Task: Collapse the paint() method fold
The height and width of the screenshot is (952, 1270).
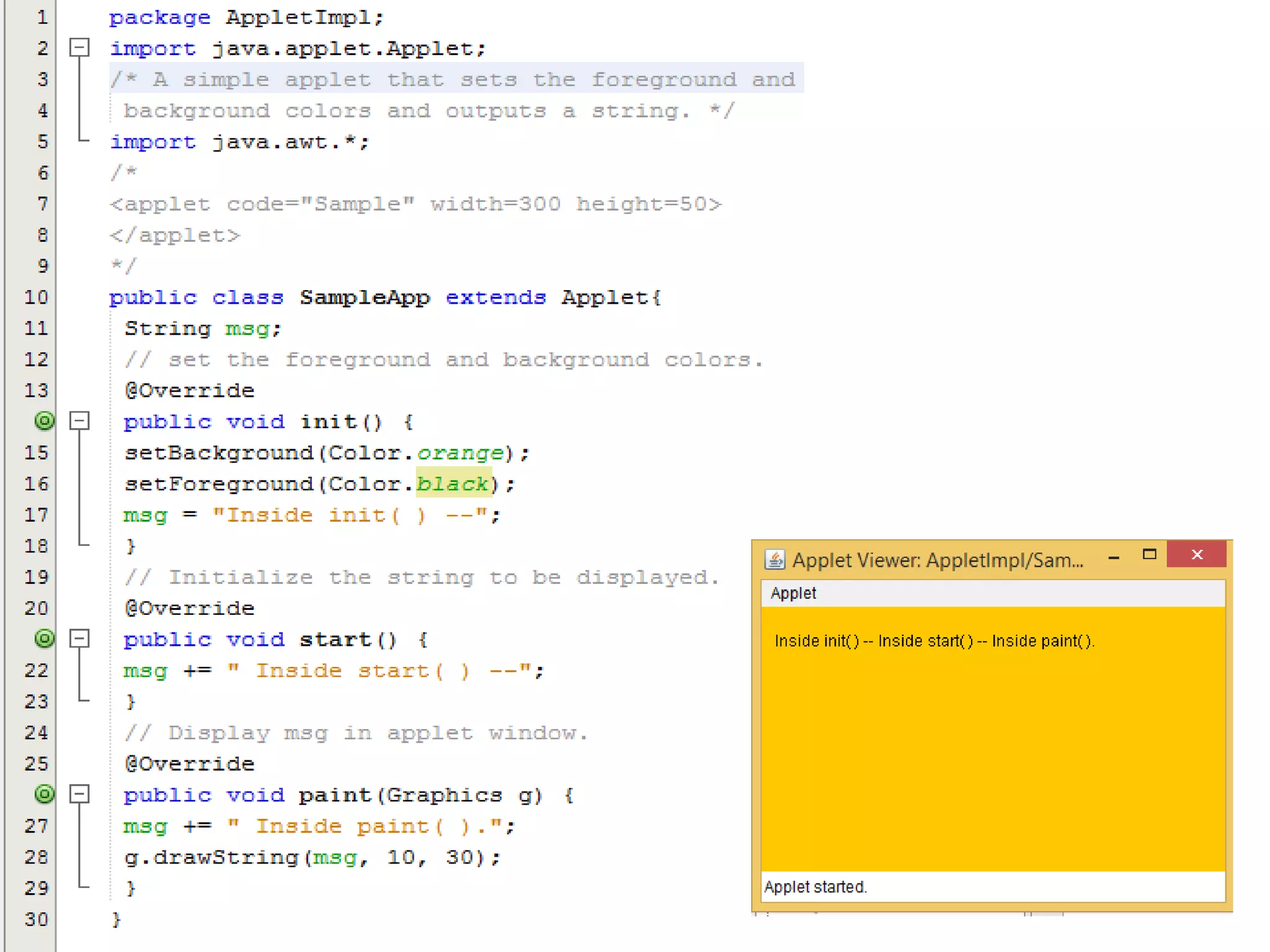Action: pos(79,794)
